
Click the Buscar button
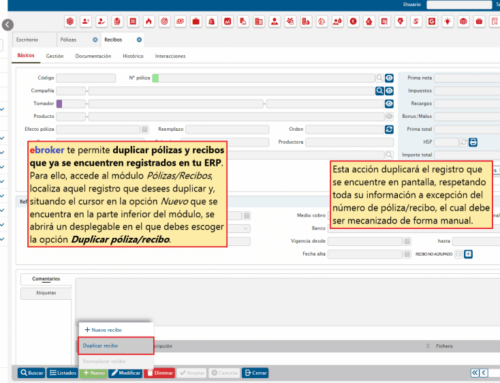[x=32, y=373]
